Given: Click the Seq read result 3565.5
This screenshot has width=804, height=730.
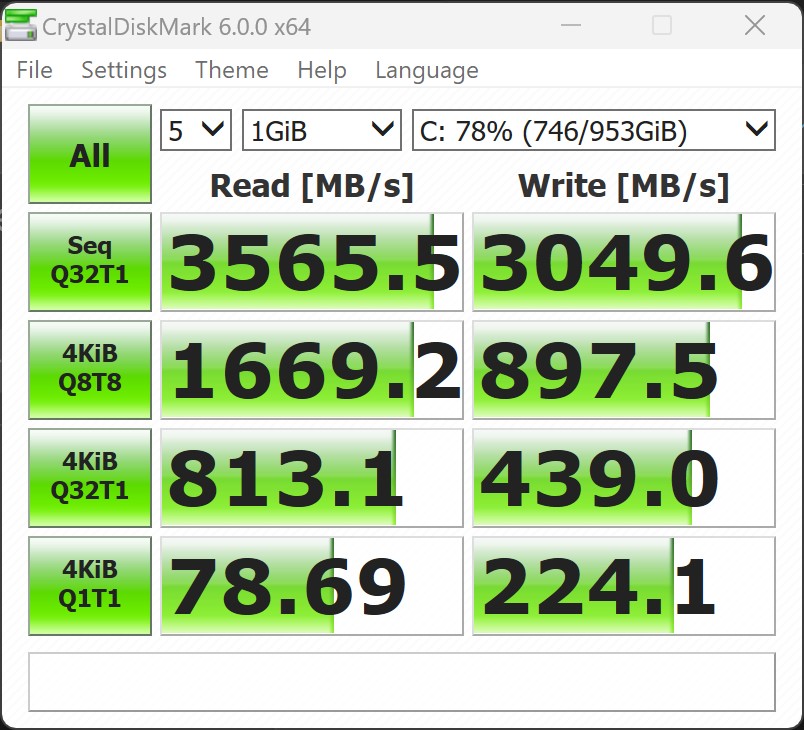Looking at the screenshot, I should (312, 262).
